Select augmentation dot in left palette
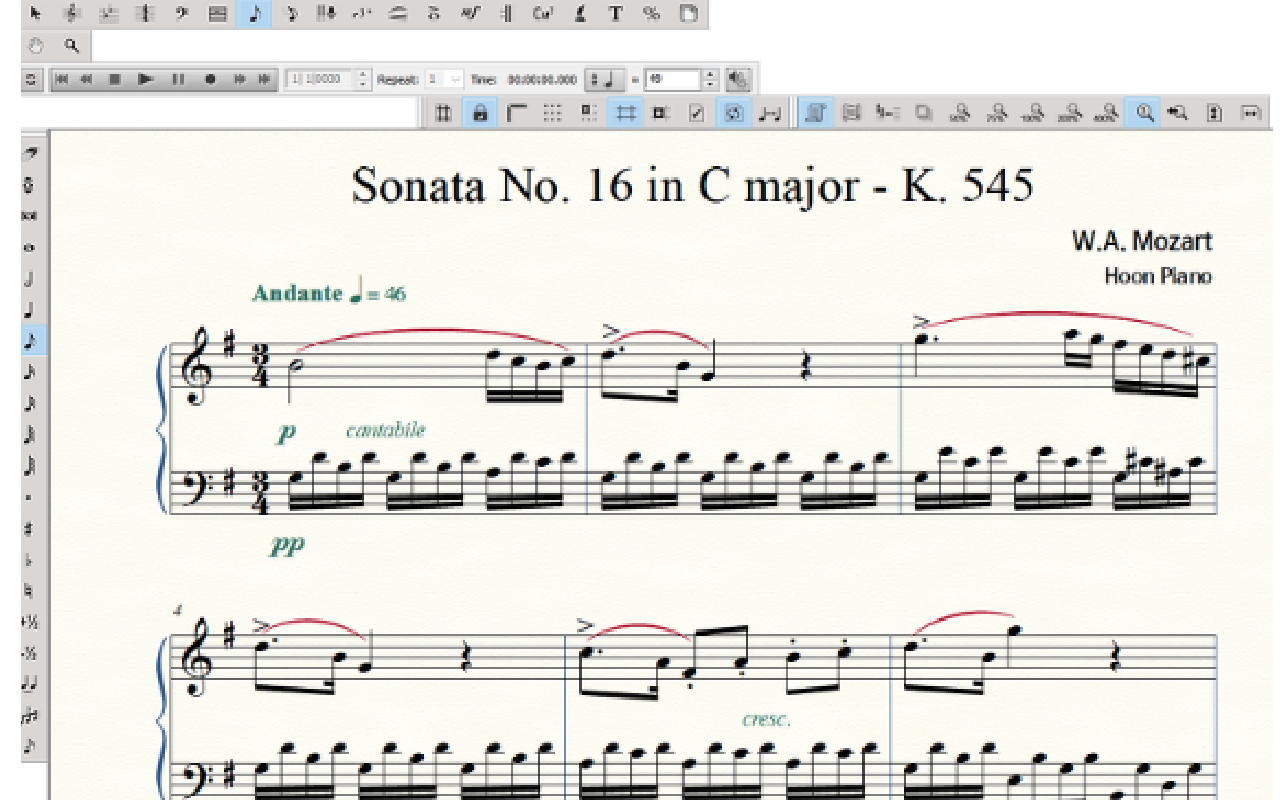 tap(30, 497)
